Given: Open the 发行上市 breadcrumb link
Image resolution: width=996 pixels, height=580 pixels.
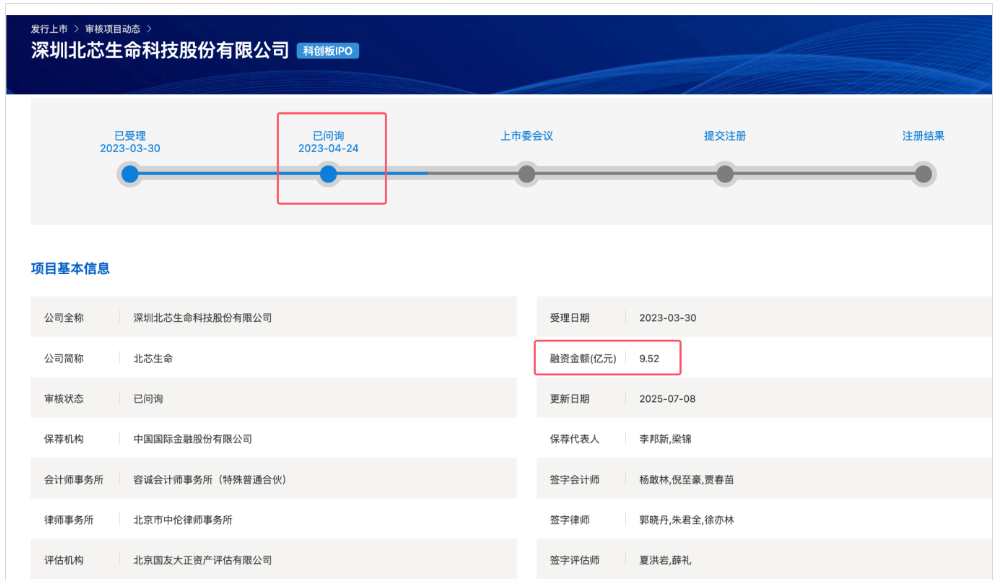Looking at the screenshot, I should pos(49,29).
